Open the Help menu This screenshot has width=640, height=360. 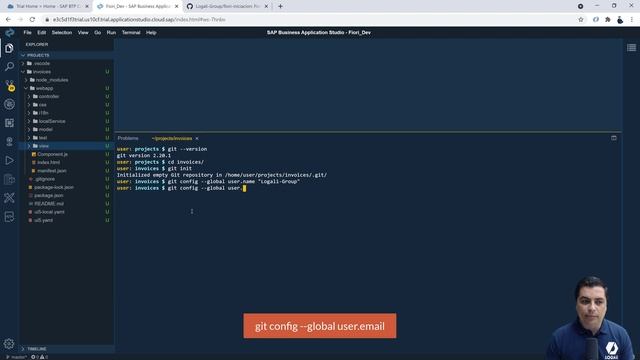click(x=151, y=33)
